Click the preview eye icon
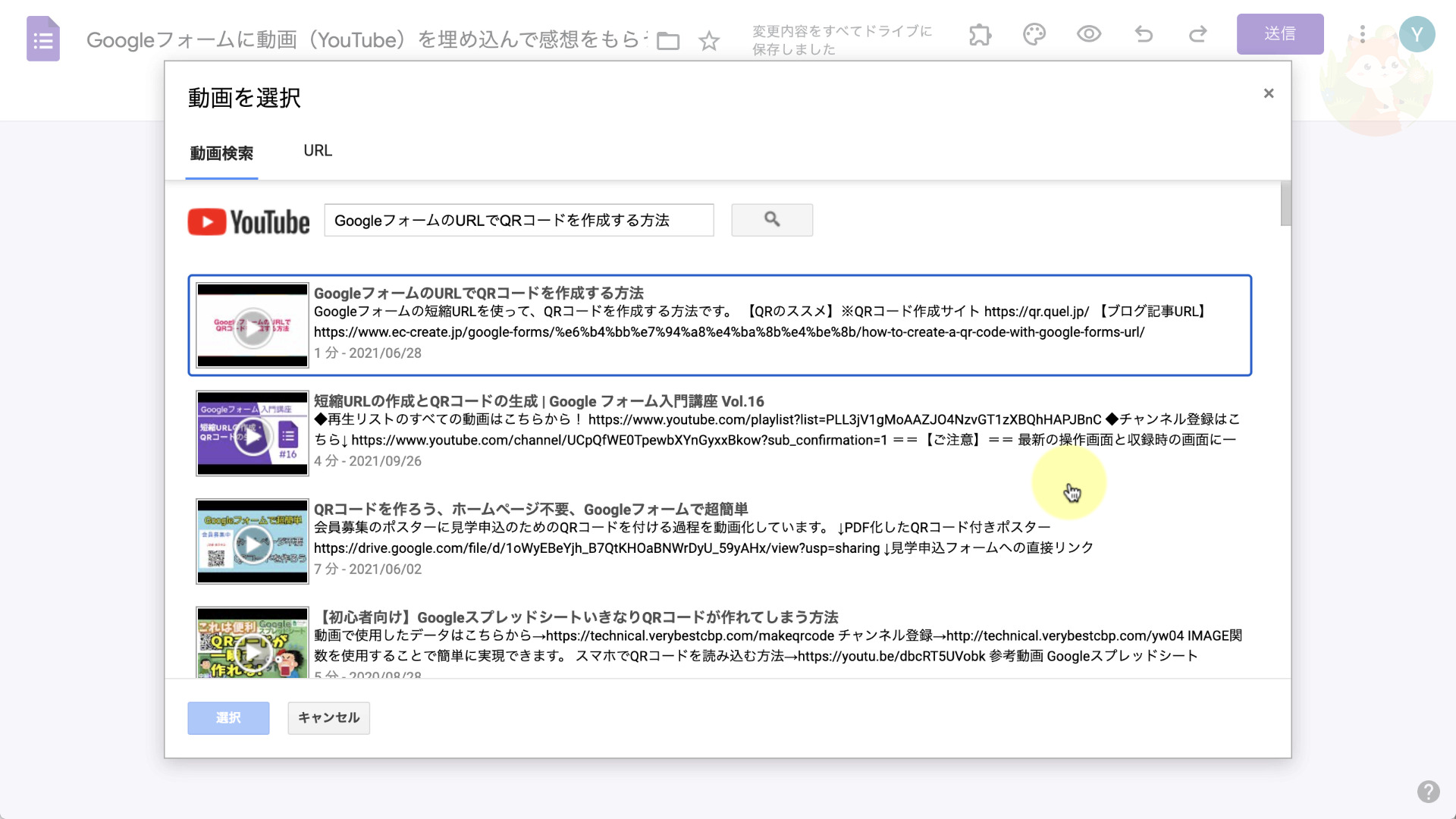Screen dimensions: 1456x819 coord(1089,34)
